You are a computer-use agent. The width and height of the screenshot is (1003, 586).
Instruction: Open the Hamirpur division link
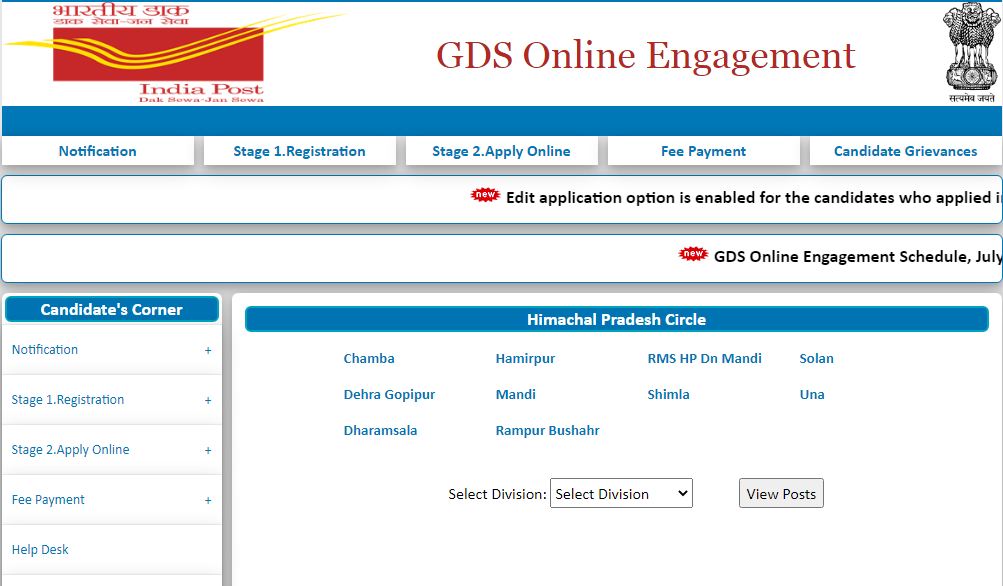(x=525, y=359)
